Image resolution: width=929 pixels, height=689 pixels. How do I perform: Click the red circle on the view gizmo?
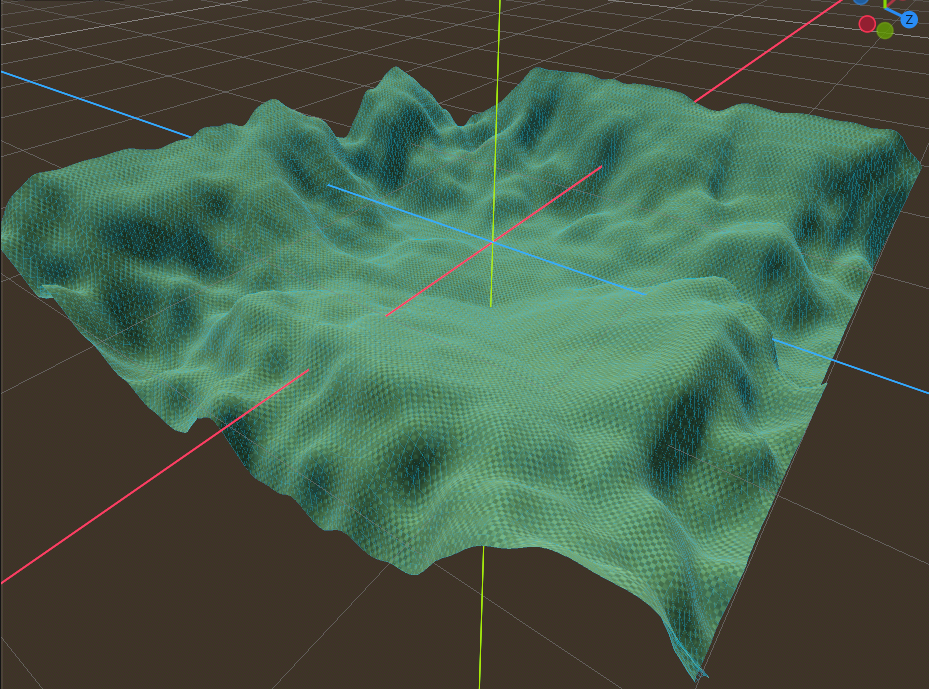pyautogui.click(x=867, y=24)
